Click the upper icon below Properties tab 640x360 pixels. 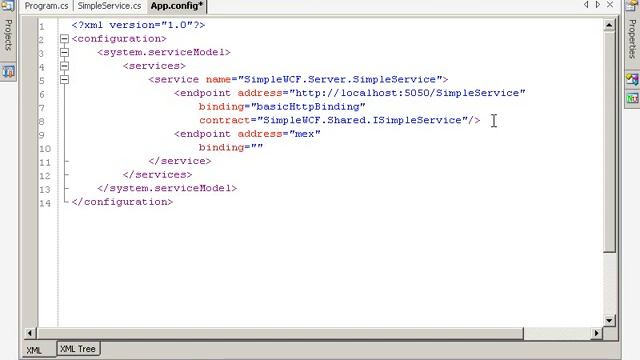[x=632, y=79]
